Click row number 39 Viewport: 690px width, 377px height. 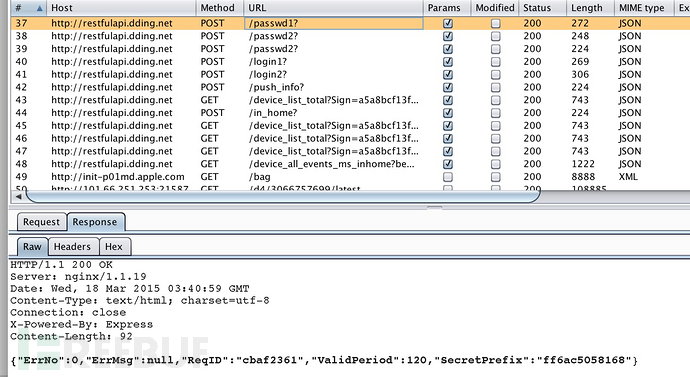pyautogui.click(x=21, y=49)
